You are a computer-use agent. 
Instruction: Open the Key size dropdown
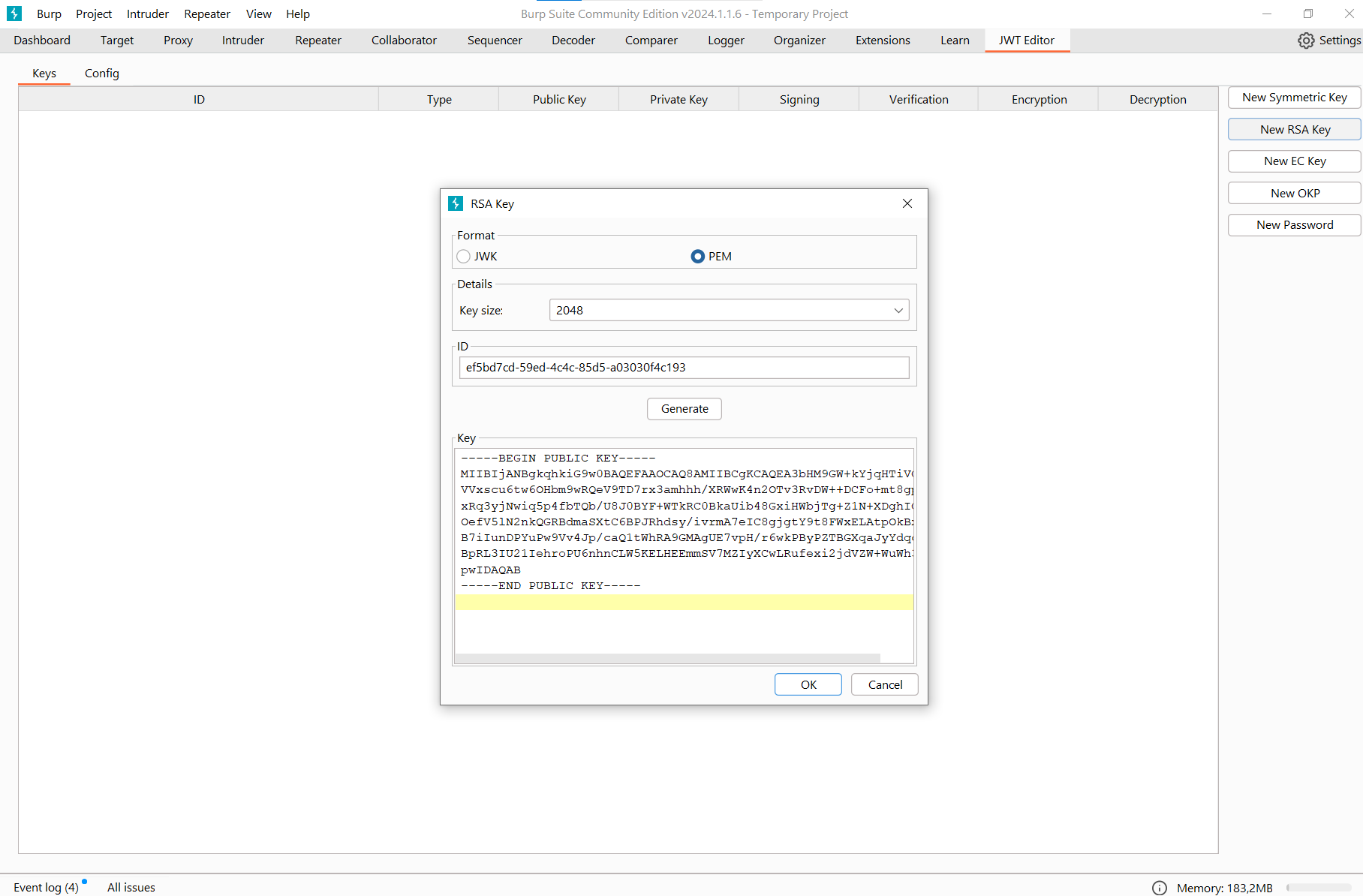[729, 311]
